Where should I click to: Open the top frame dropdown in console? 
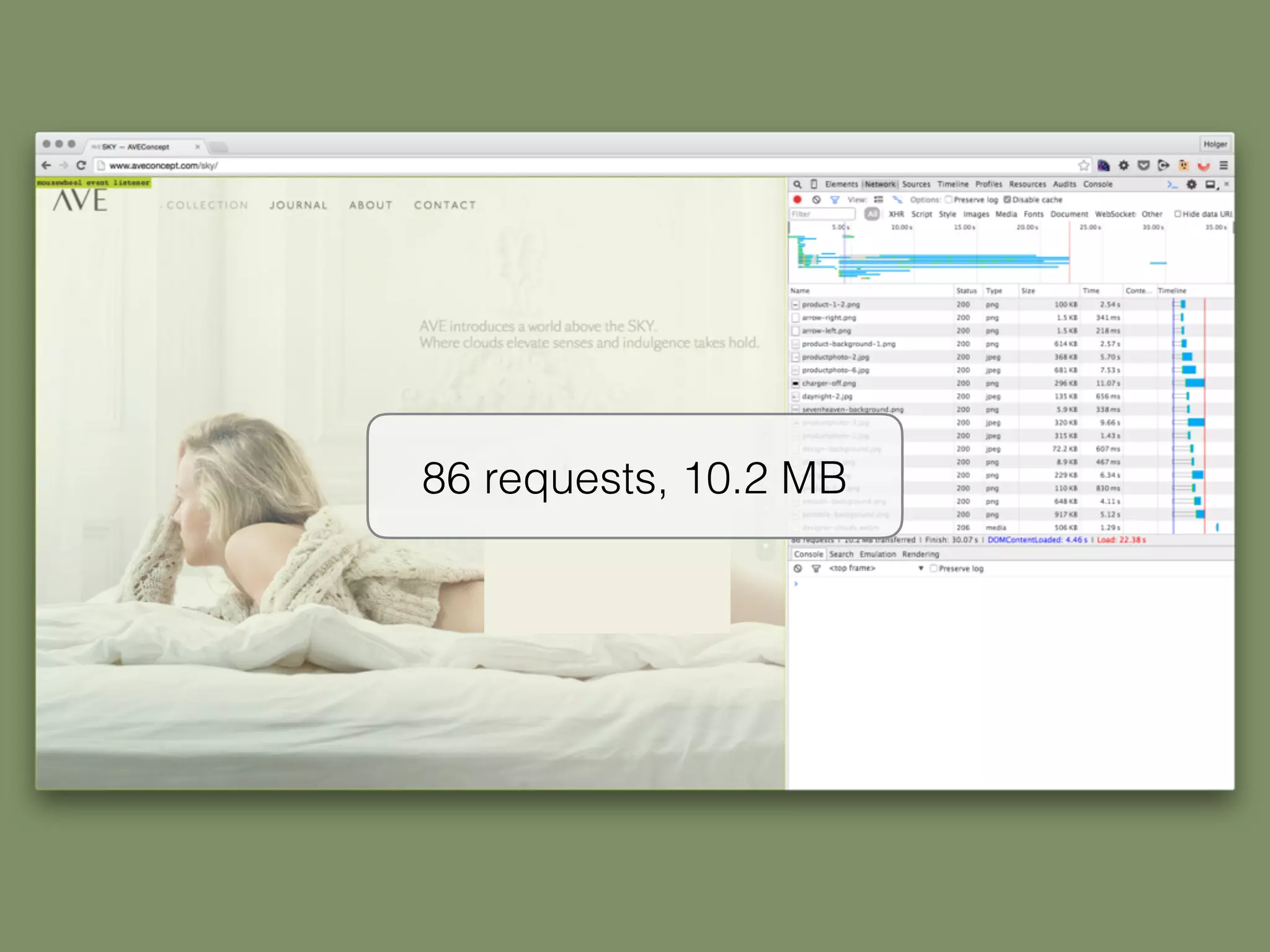click(x=876, y=568)
